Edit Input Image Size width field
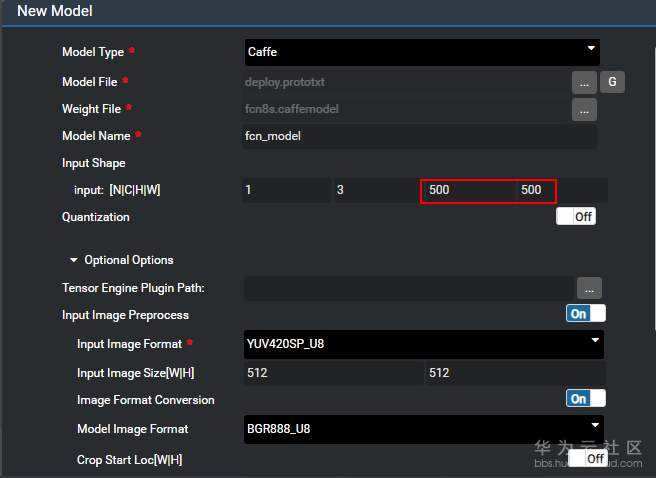 point(333,373)
